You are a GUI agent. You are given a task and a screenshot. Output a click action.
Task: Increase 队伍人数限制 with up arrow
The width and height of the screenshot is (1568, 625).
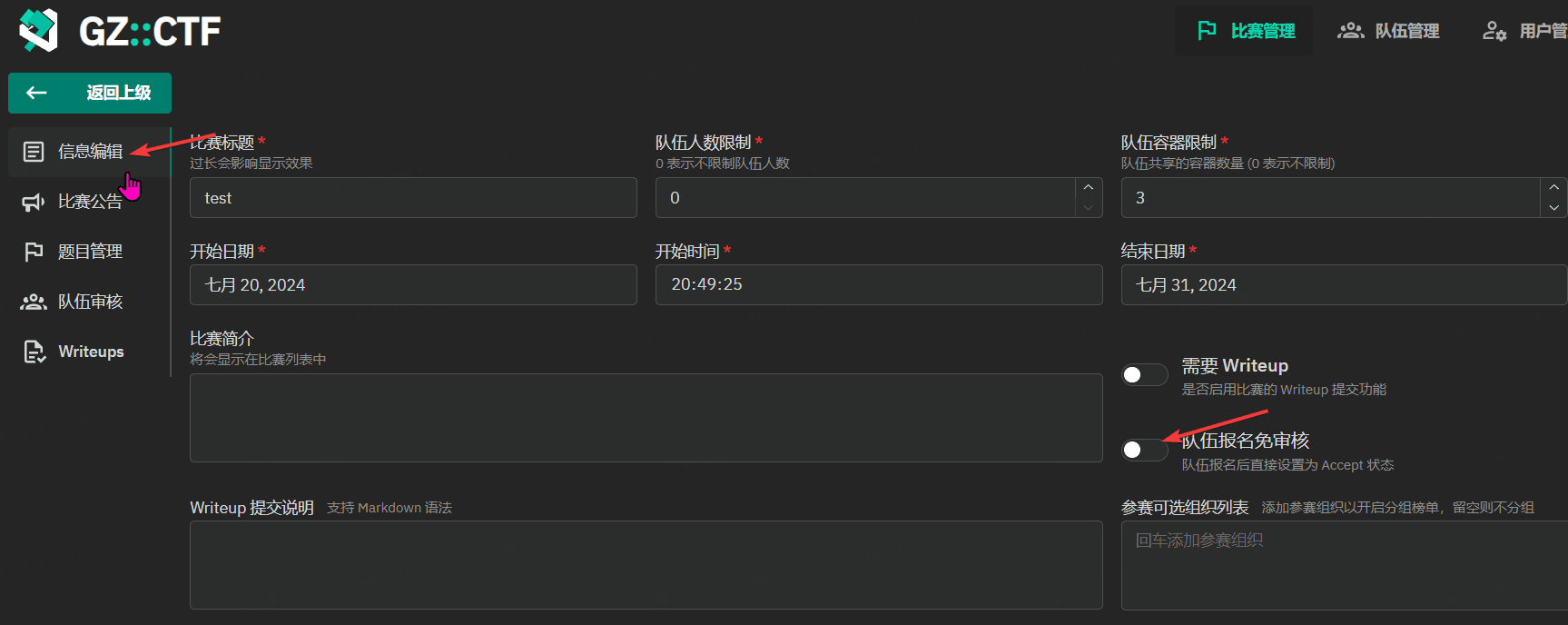click(1088, 187)
